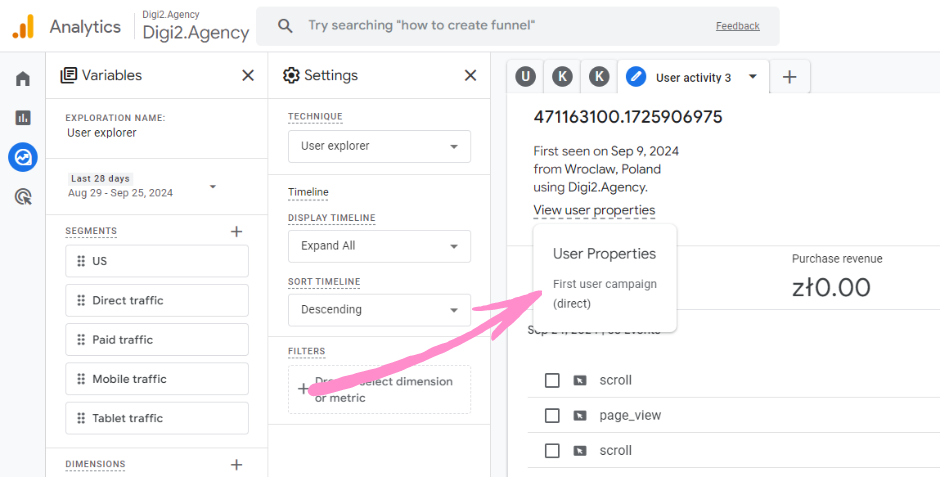940x478 pixels.
Task: Open the date range dropdown arrow
Action: click(213, 187)
